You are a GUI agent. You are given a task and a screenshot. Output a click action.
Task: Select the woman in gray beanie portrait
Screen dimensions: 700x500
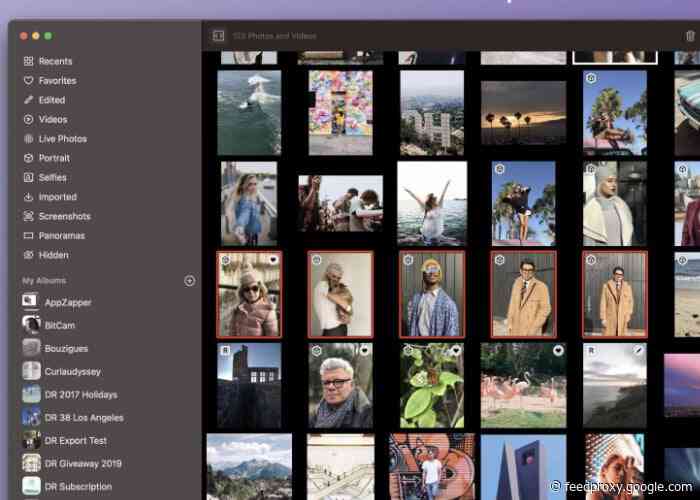click(x=615, y=204)
